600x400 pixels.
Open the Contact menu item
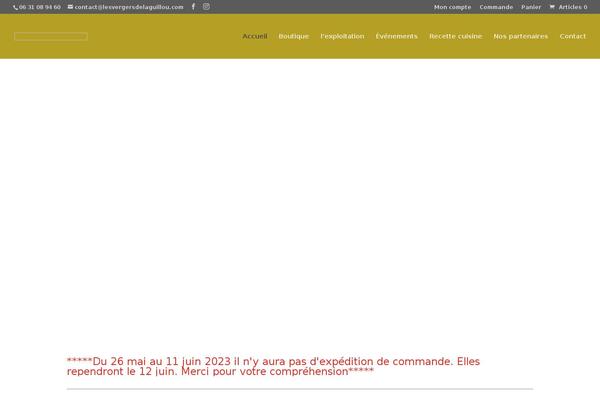[572, 36]
